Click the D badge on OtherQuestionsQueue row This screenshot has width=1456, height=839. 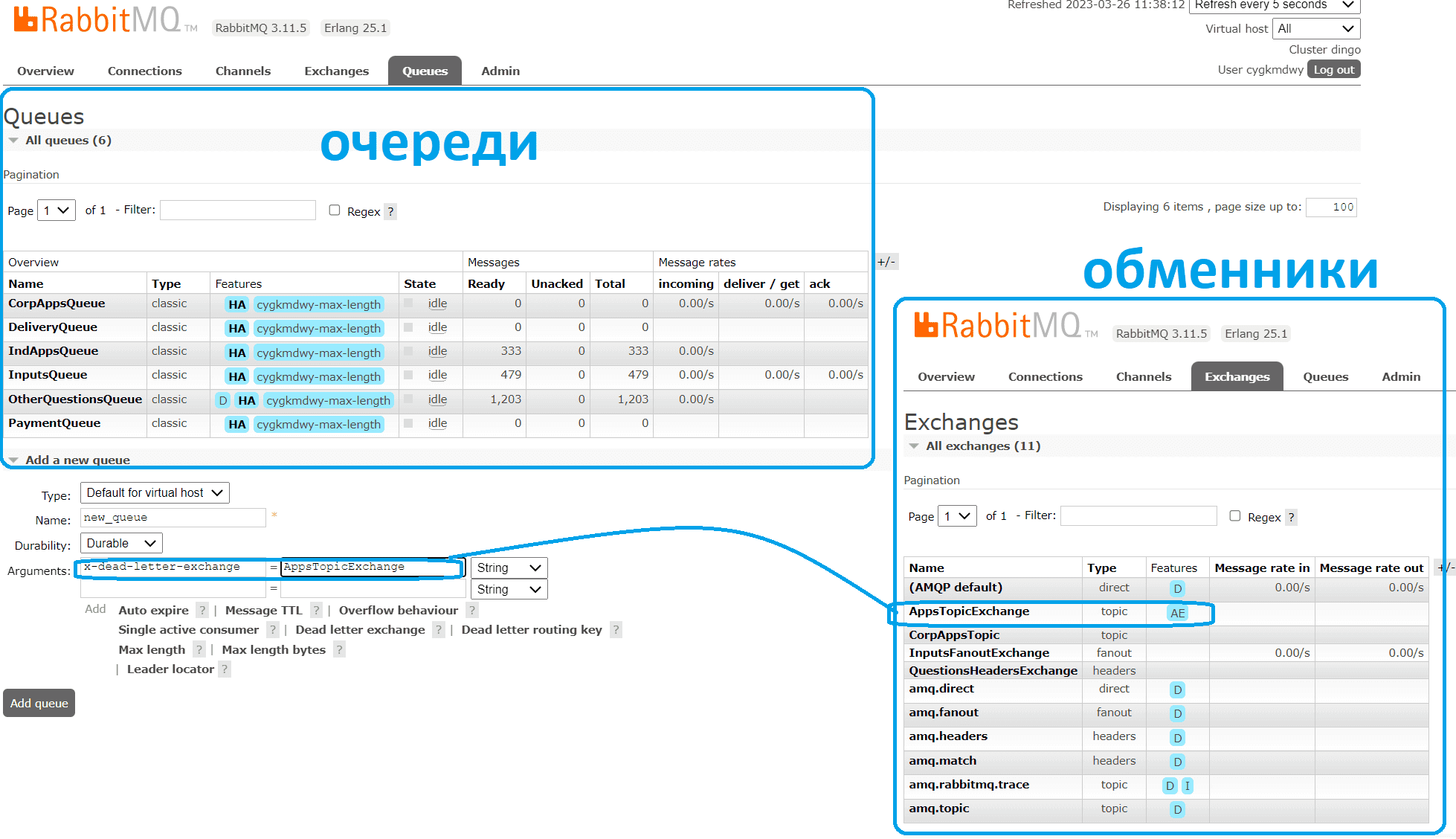tap(222, 401)
